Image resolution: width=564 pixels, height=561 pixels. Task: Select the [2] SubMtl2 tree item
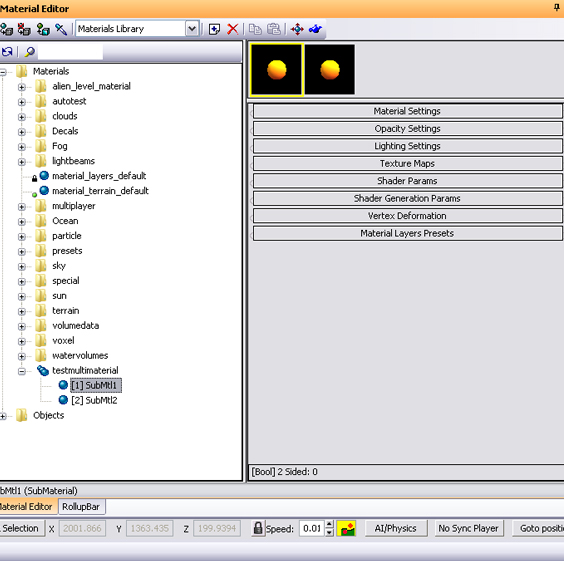(x=94, y=400)
